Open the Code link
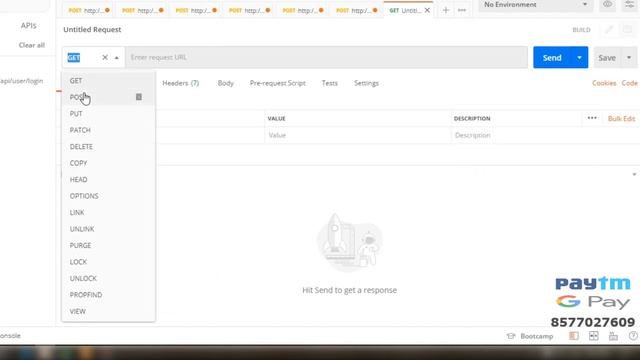 630,83
